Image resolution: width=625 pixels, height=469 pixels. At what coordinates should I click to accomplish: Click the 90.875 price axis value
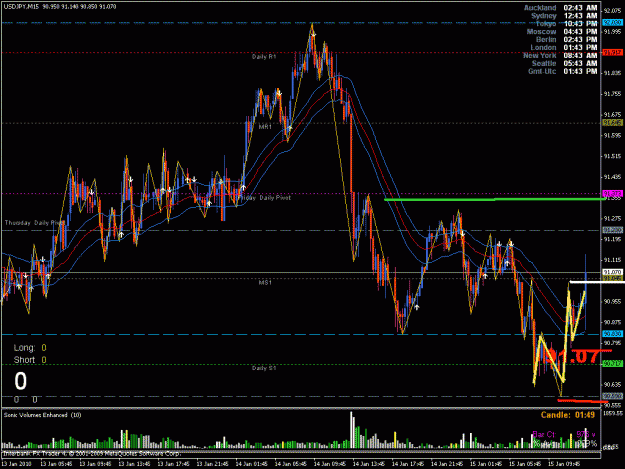coord(613,322)
